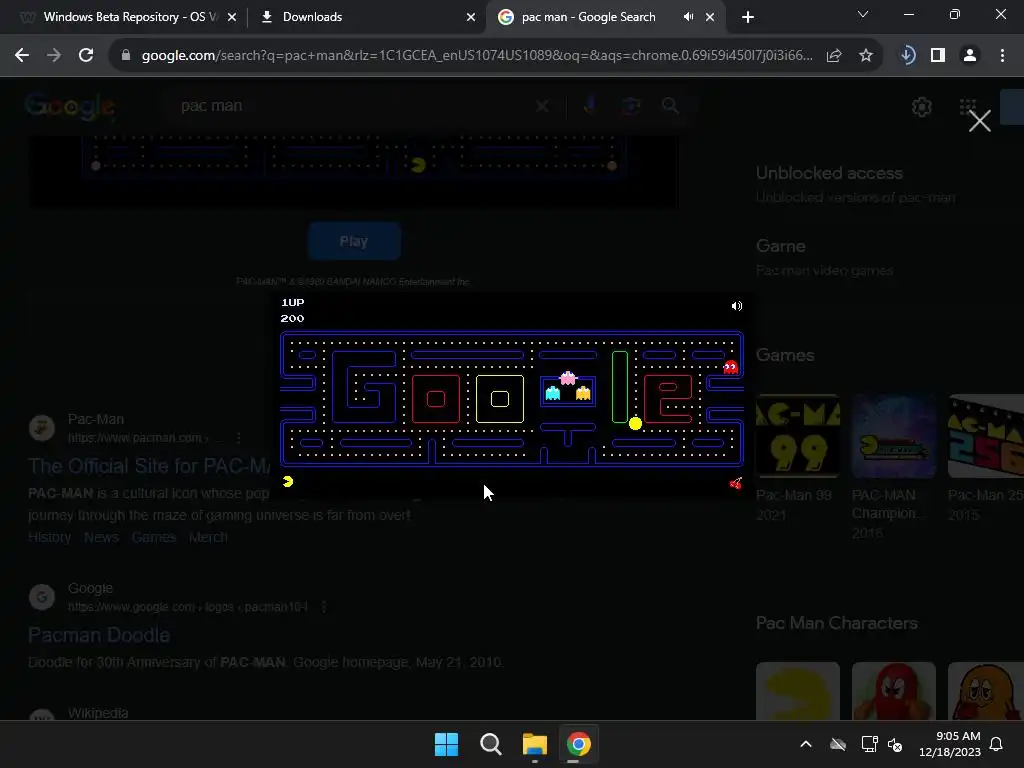Show hidden system tray icons
The height and width of the screenshot is (768, 1024).
806,744
